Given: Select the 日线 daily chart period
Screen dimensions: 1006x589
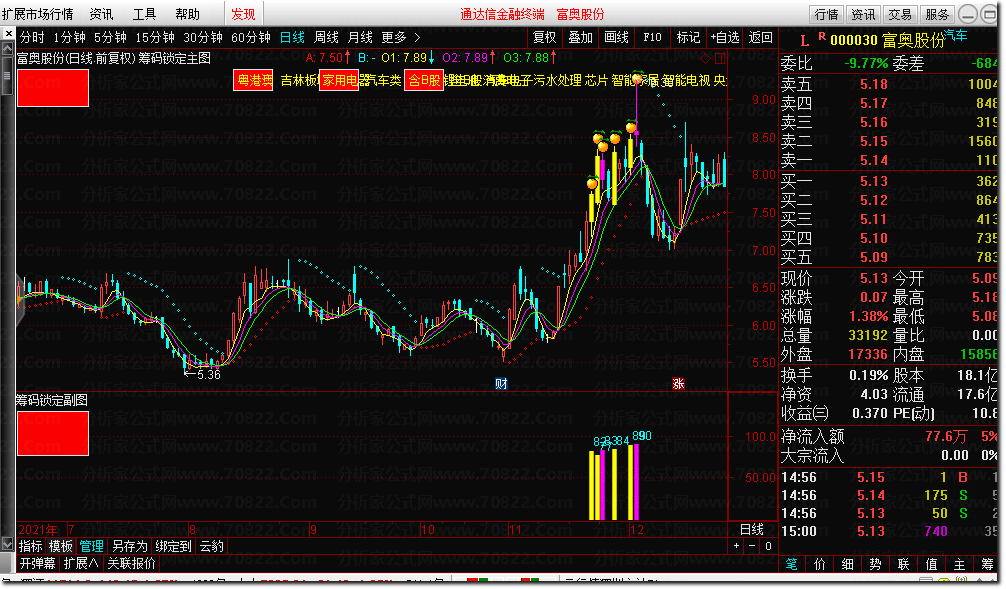Looking at the screenshot, I should click(293, 37).
